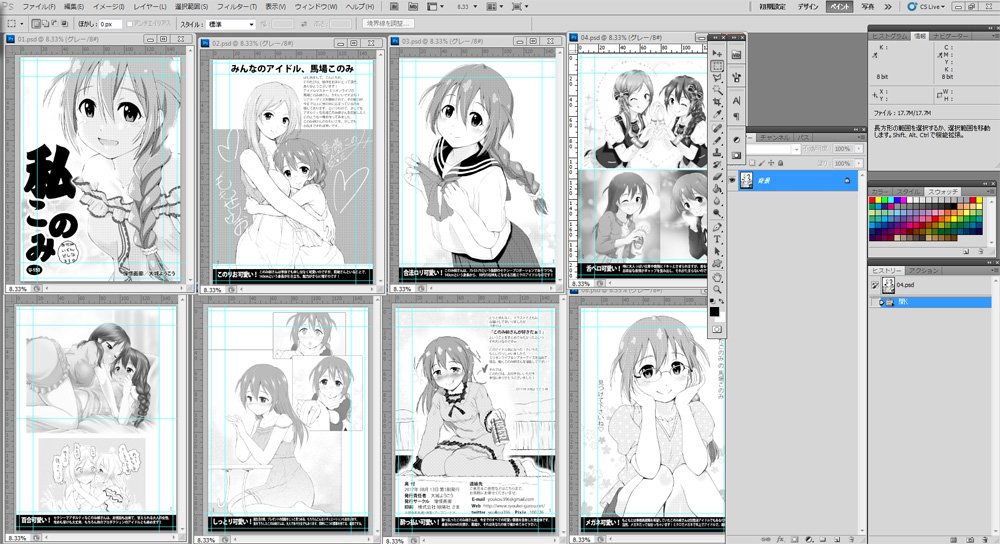Switch to the ヒストグラム tab

[889, 36]
